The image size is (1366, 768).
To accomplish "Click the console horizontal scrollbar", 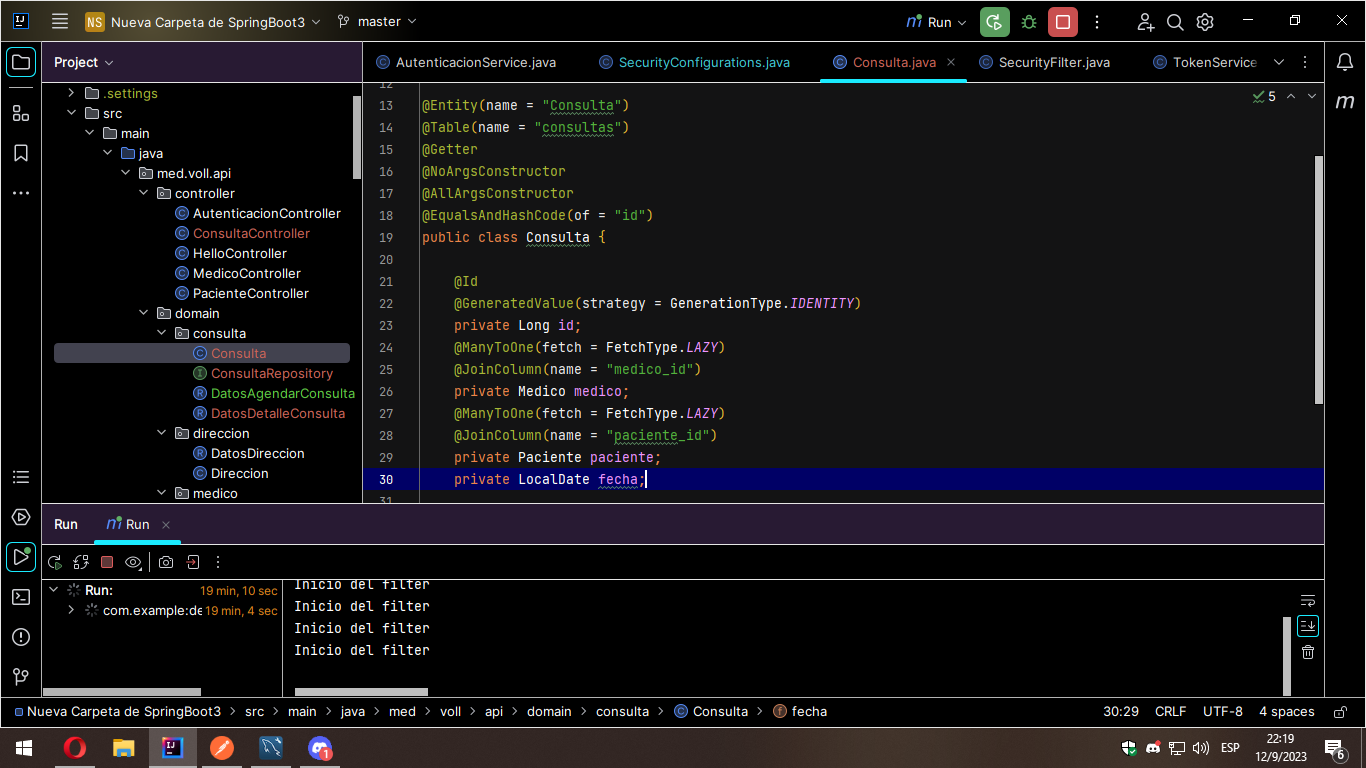I will pos(361,692).
